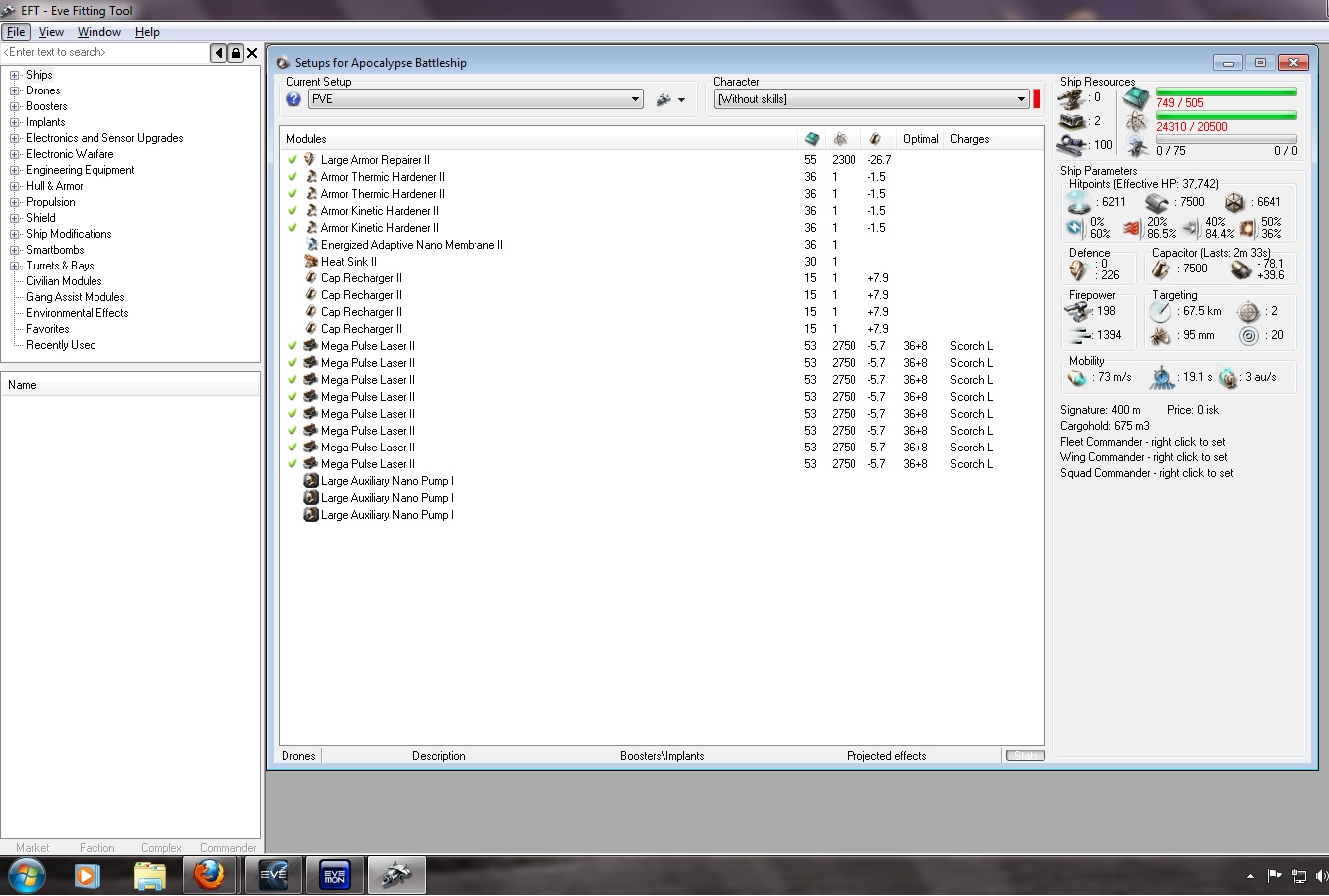Open the Current Setup PVE dropdown
This screenshot has width=1329, height=896.
coord(475,99)
